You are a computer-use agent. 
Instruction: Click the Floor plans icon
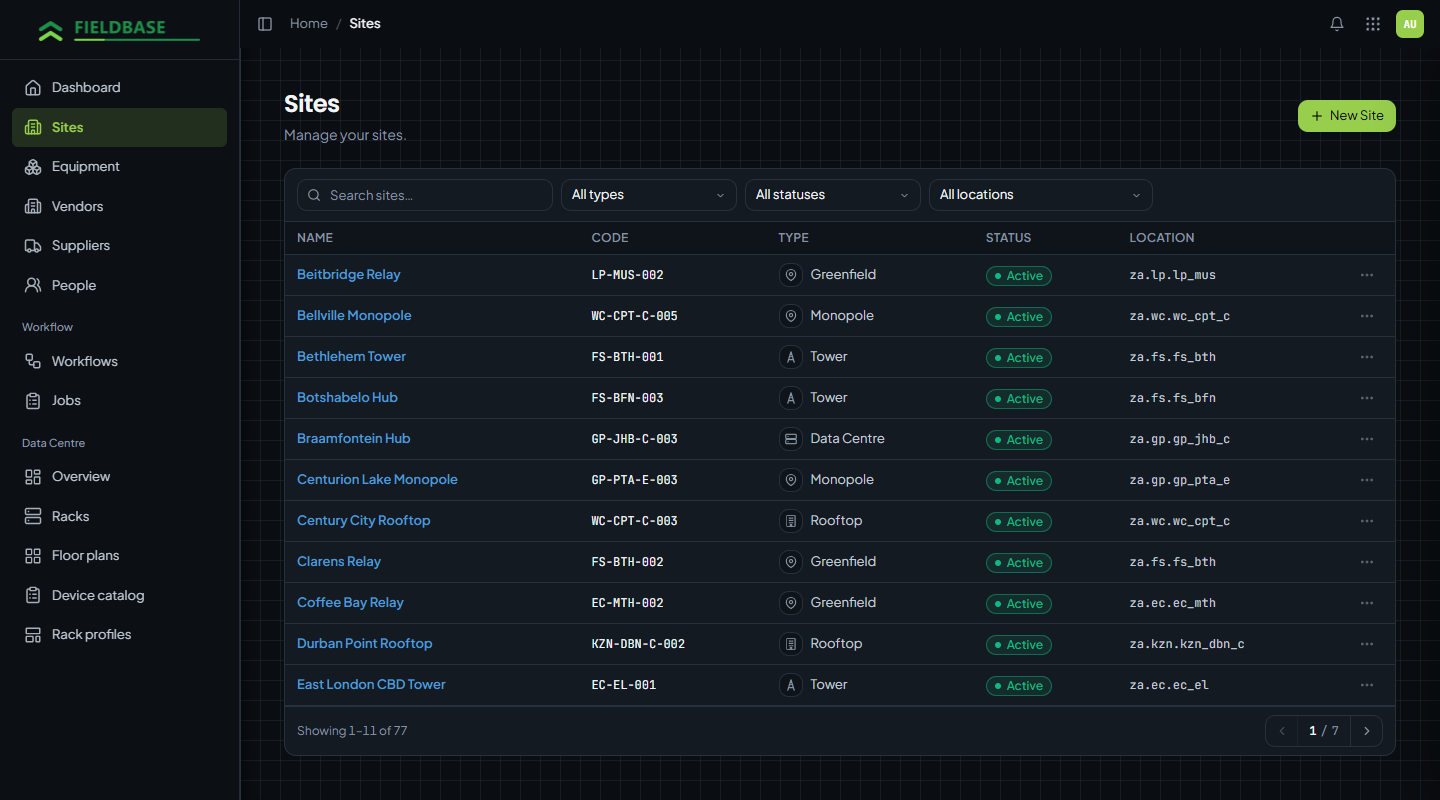33,556
